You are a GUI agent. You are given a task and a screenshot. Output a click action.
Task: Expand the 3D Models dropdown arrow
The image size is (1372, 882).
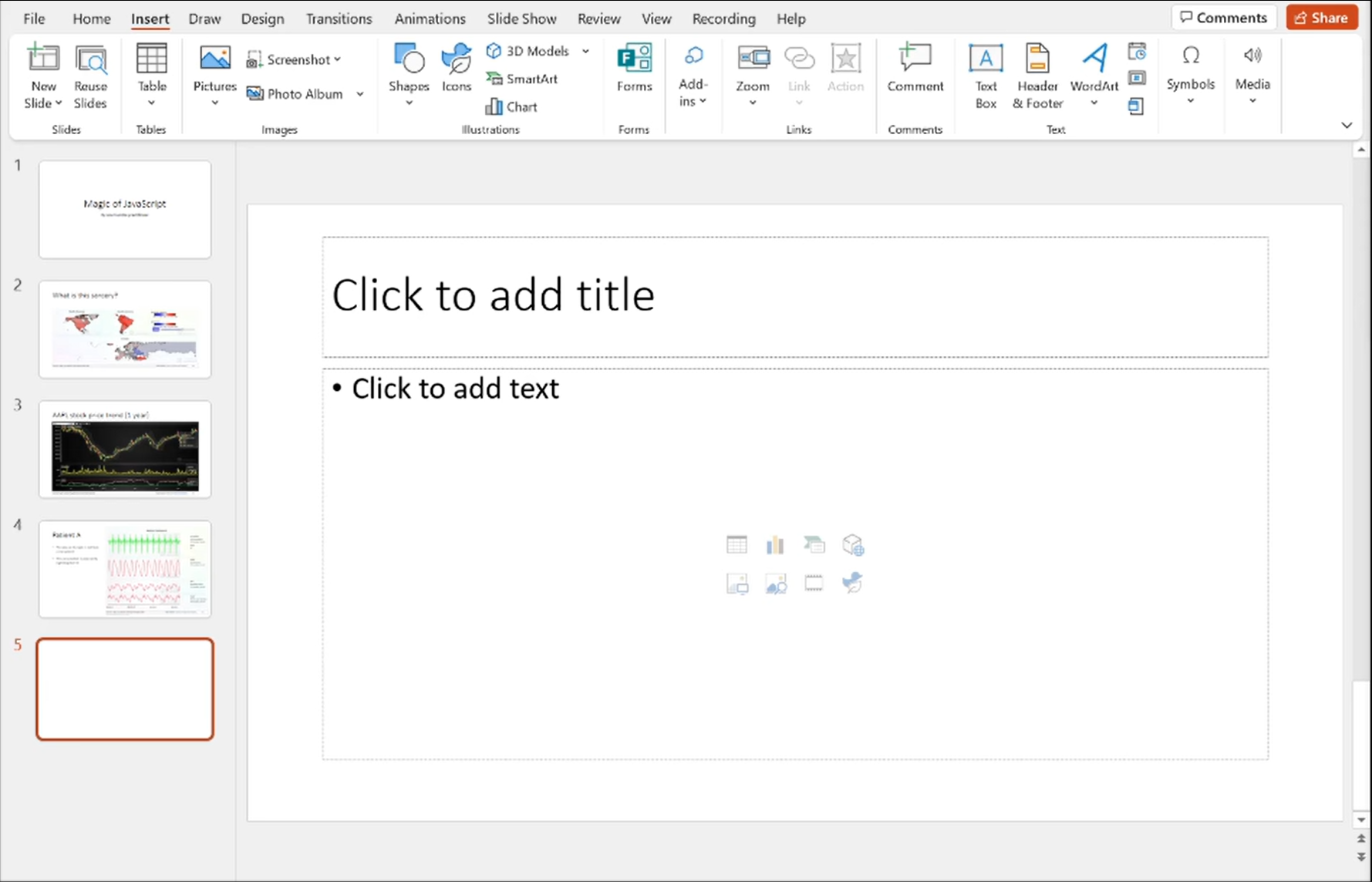point(586,51)
